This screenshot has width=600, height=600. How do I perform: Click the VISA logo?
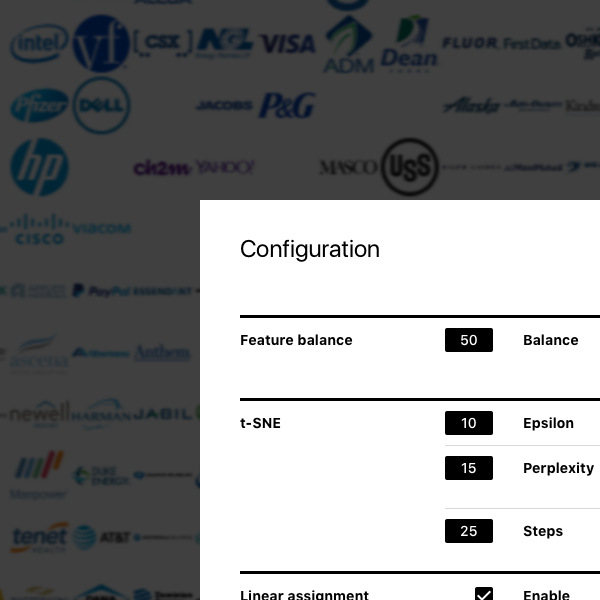point(288,43)
